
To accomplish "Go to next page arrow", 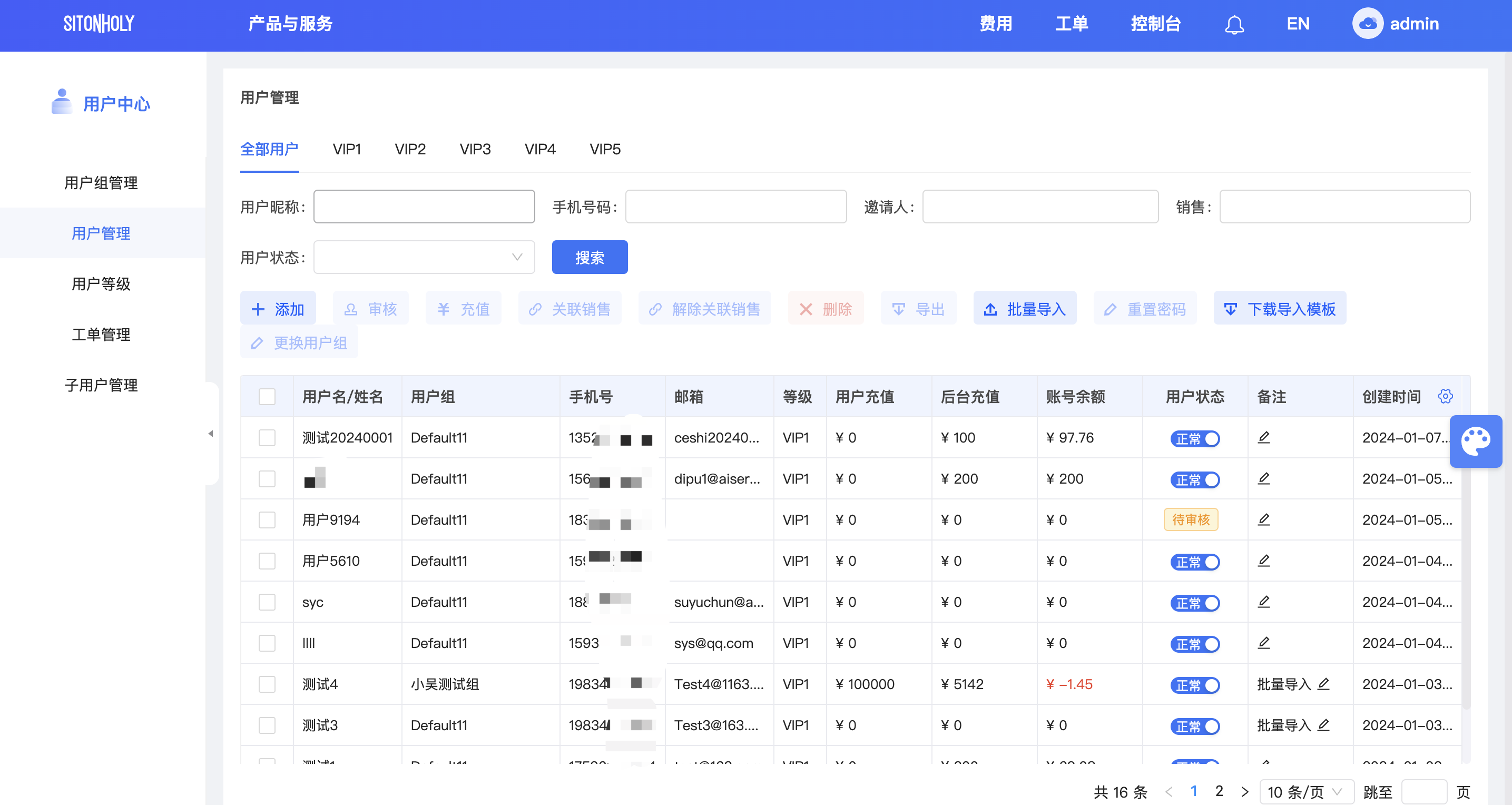I will 1244,792.
